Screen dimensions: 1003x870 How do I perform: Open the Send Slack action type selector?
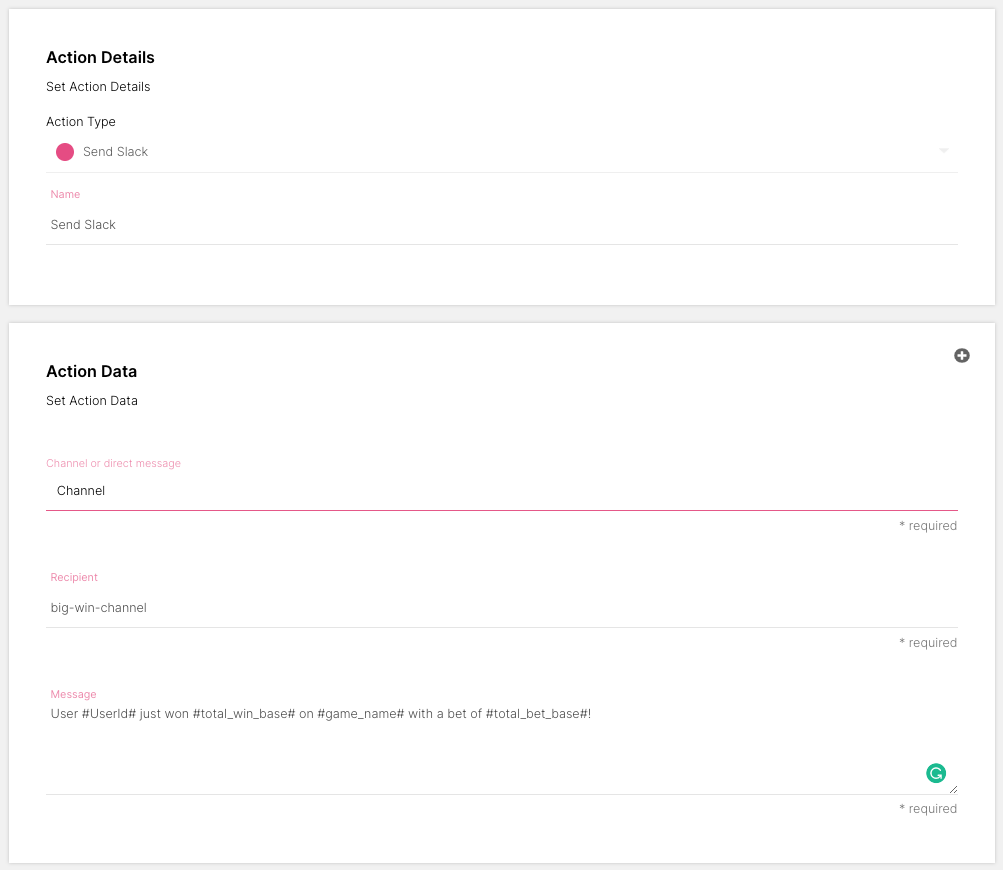[500, 152]
